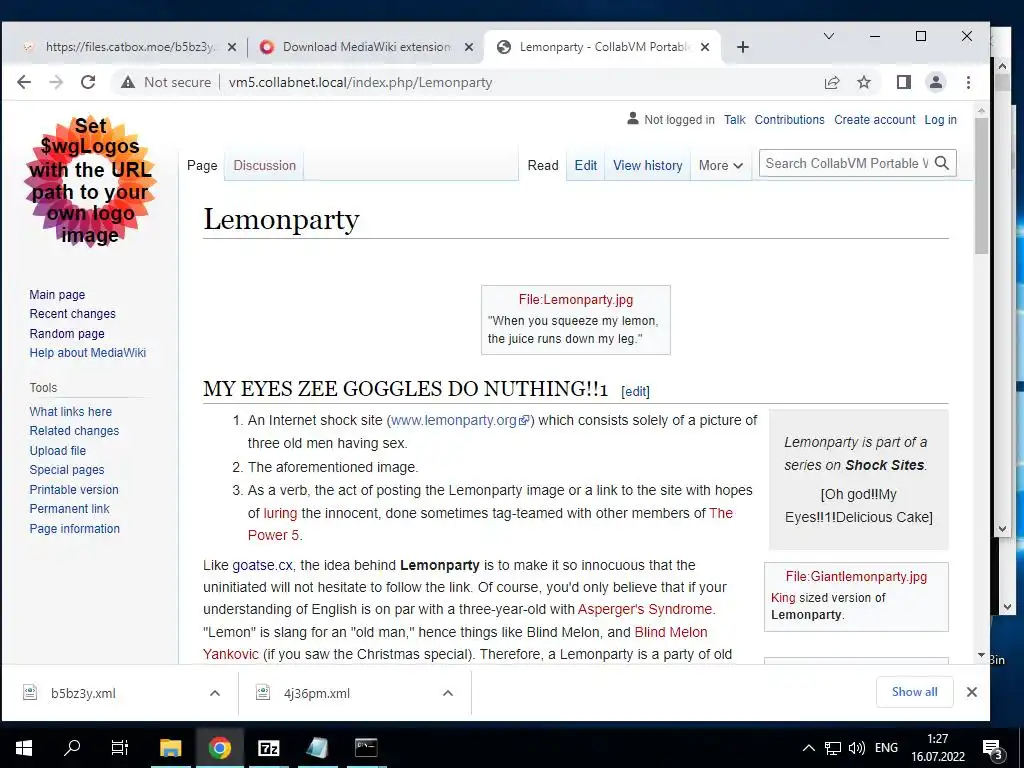Viewport: 1024px width, 768px height.
Task: Click the ENG language indicator
Action: tap(886, 748)
